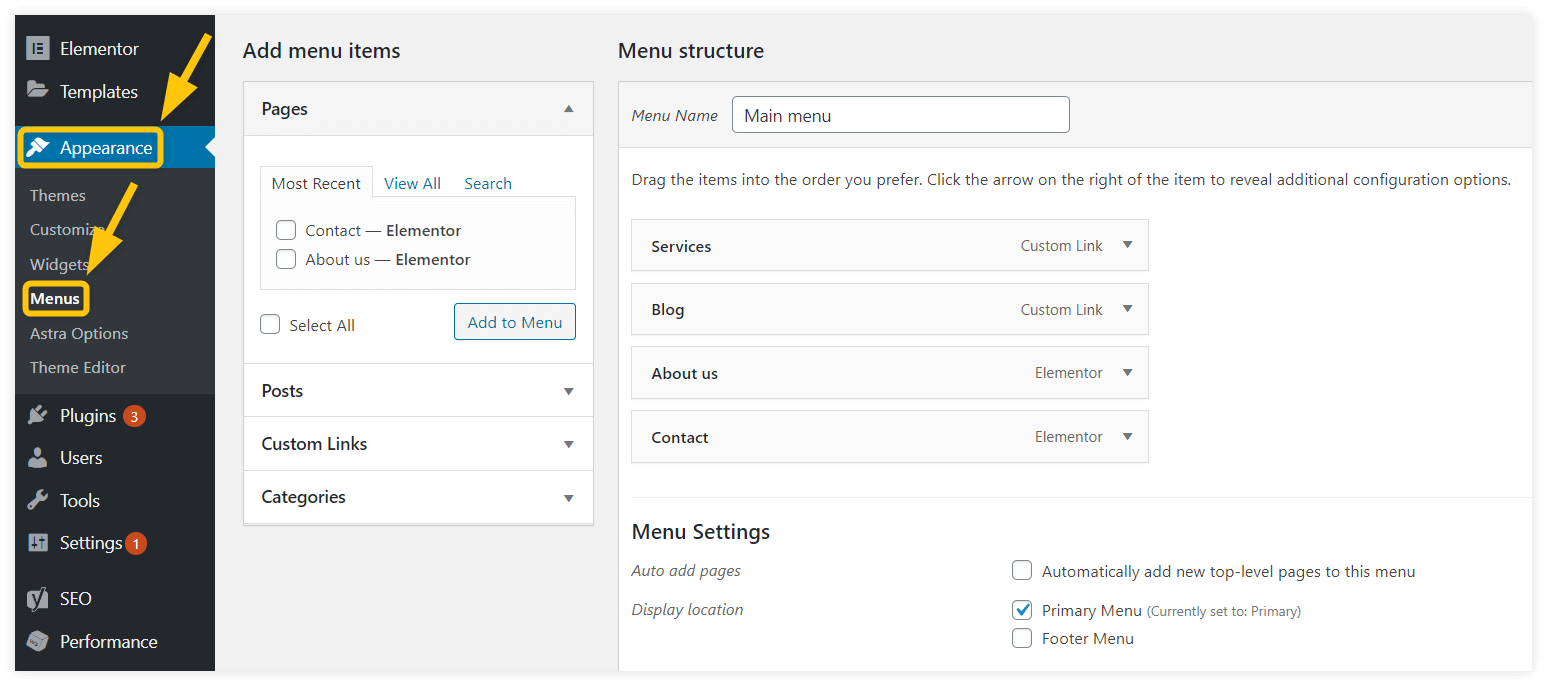The image size is (1547, 686).
Task: Open Widgets under Appearance
Action: (59, 264)
